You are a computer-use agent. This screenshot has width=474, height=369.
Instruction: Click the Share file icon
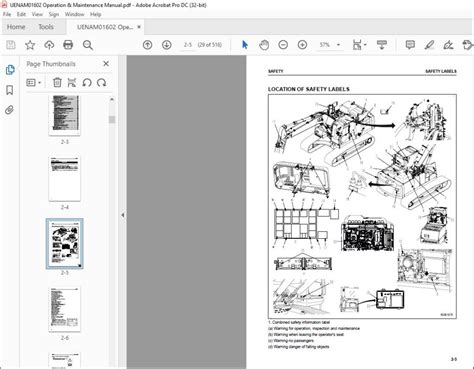[468, 45]
